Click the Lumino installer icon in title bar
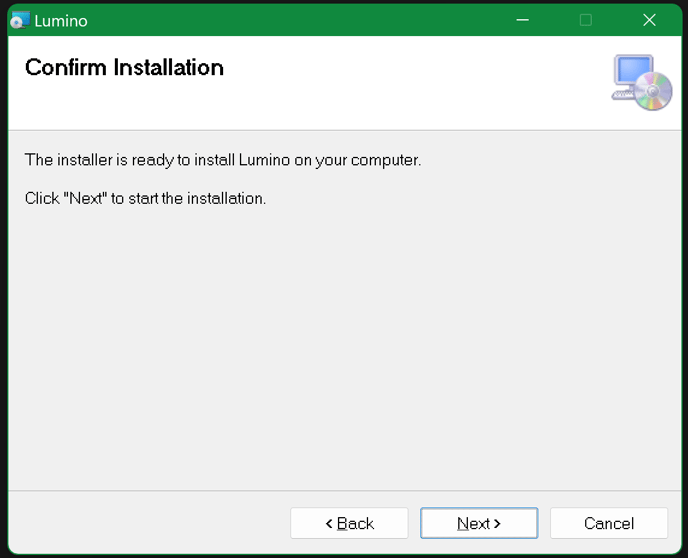 20,20
